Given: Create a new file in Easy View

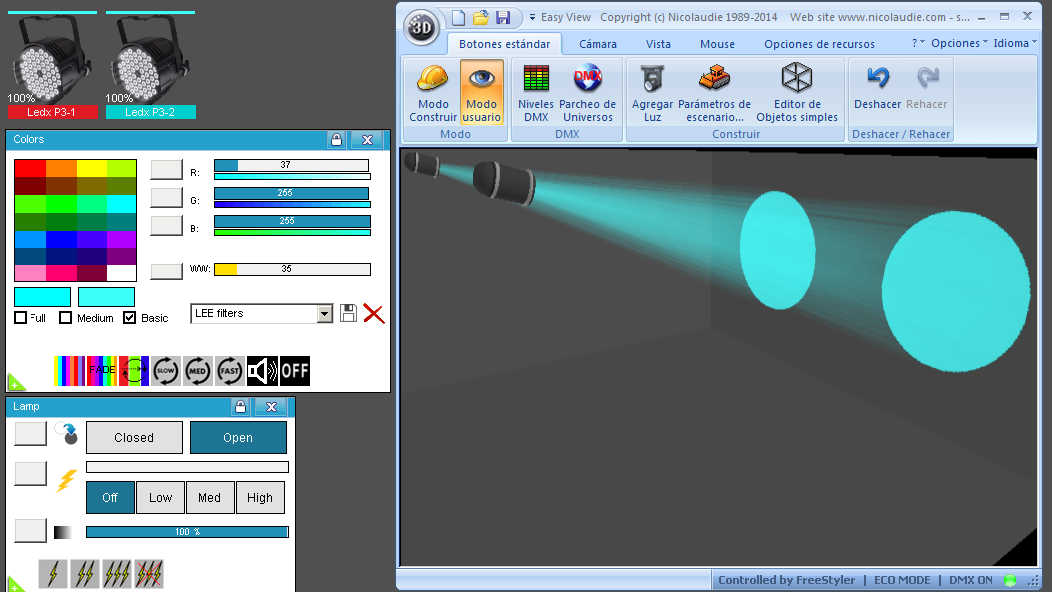Looking at the screenshot, I should (458, 17).
